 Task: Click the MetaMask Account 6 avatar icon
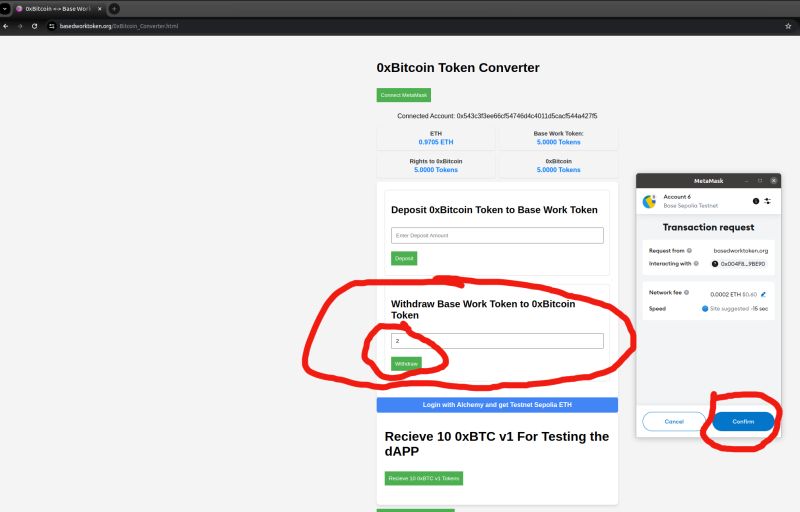[x=649, y=201]
